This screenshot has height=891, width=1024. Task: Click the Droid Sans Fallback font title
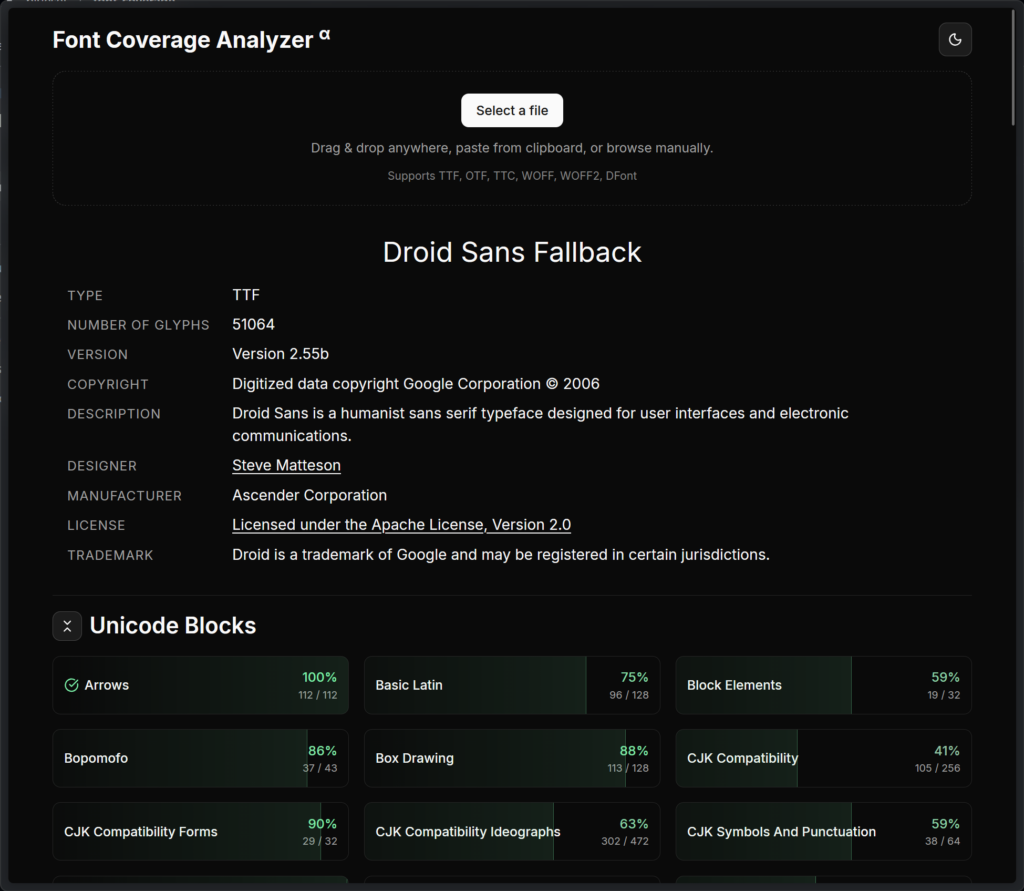click(x=512, y=252)
